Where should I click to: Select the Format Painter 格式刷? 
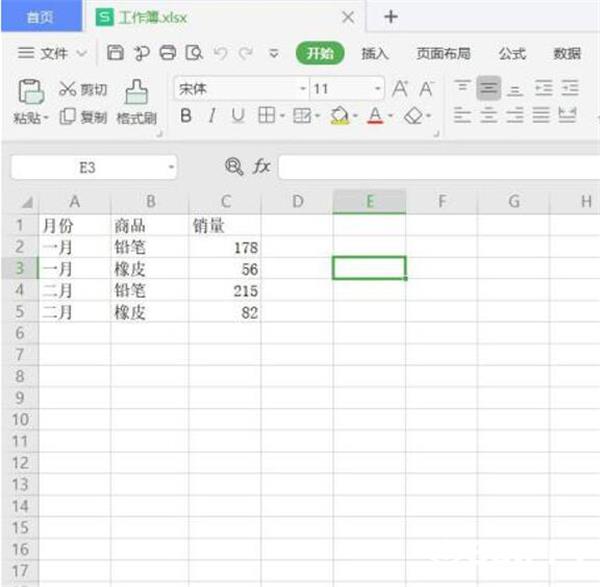pyautogui.click(x=137, y=102)
